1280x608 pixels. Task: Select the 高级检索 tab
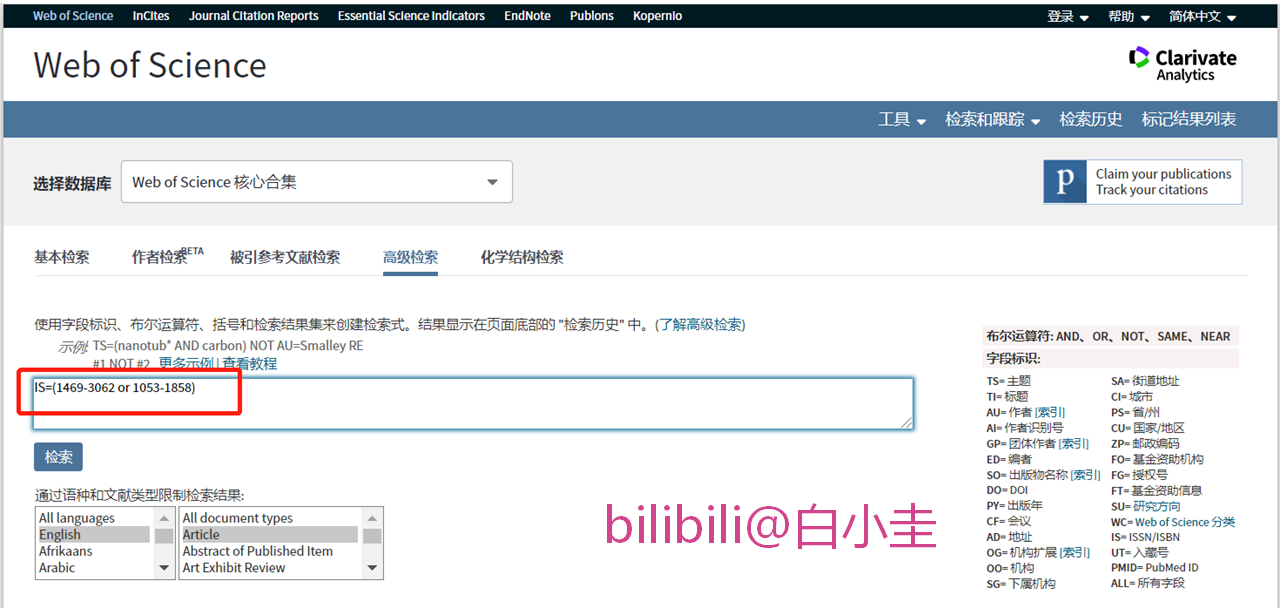[x=410, y=257]
